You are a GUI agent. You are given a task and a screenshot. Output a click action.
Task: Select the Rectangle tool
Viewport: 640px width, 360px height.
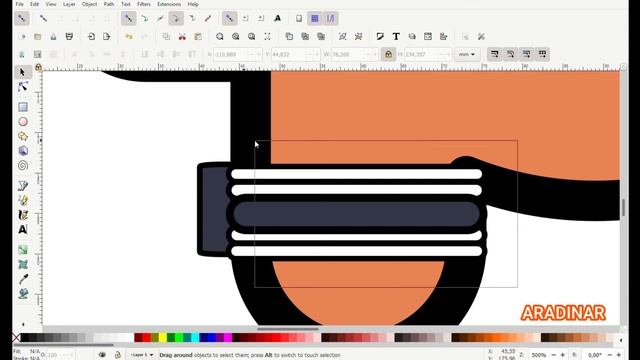point(23,107)
